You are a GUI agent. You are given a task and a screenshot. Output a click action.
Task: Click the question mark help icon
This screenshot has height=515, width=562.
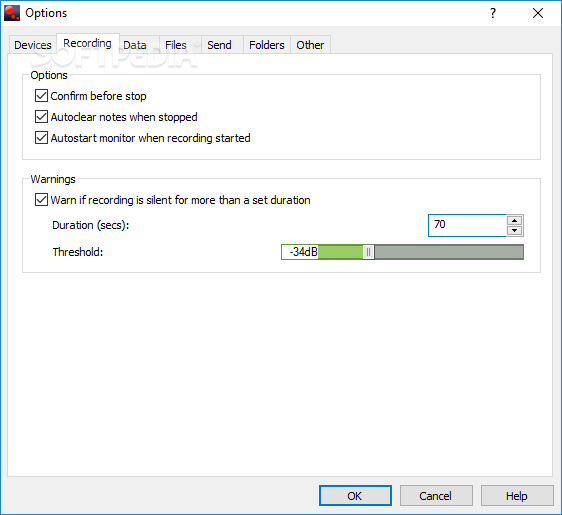click(493, 13)
